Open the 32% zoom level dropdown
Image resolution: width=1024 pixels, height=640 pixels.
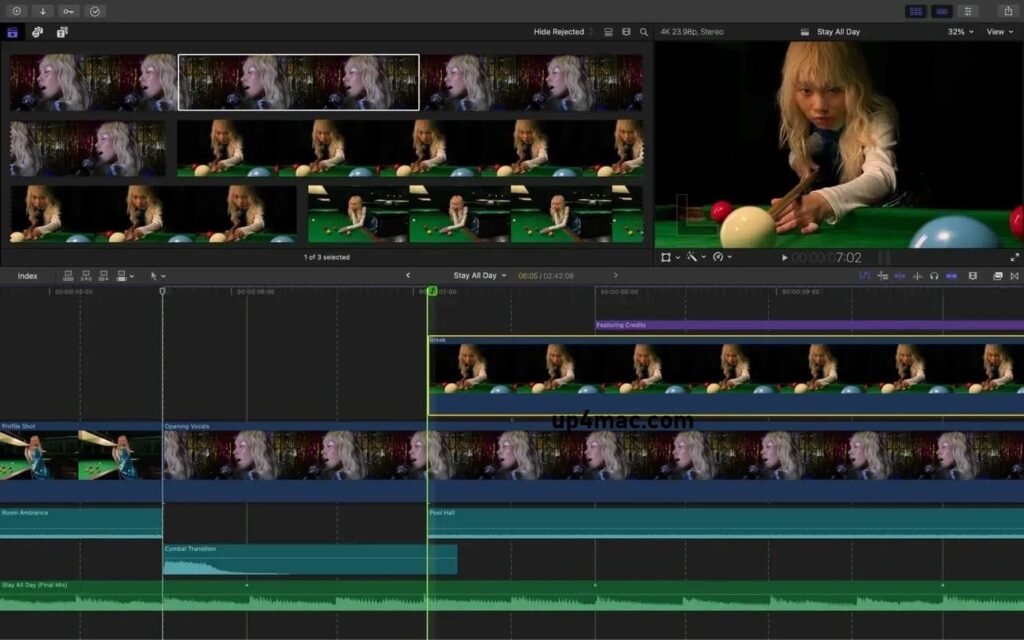(x=958, y=31)
